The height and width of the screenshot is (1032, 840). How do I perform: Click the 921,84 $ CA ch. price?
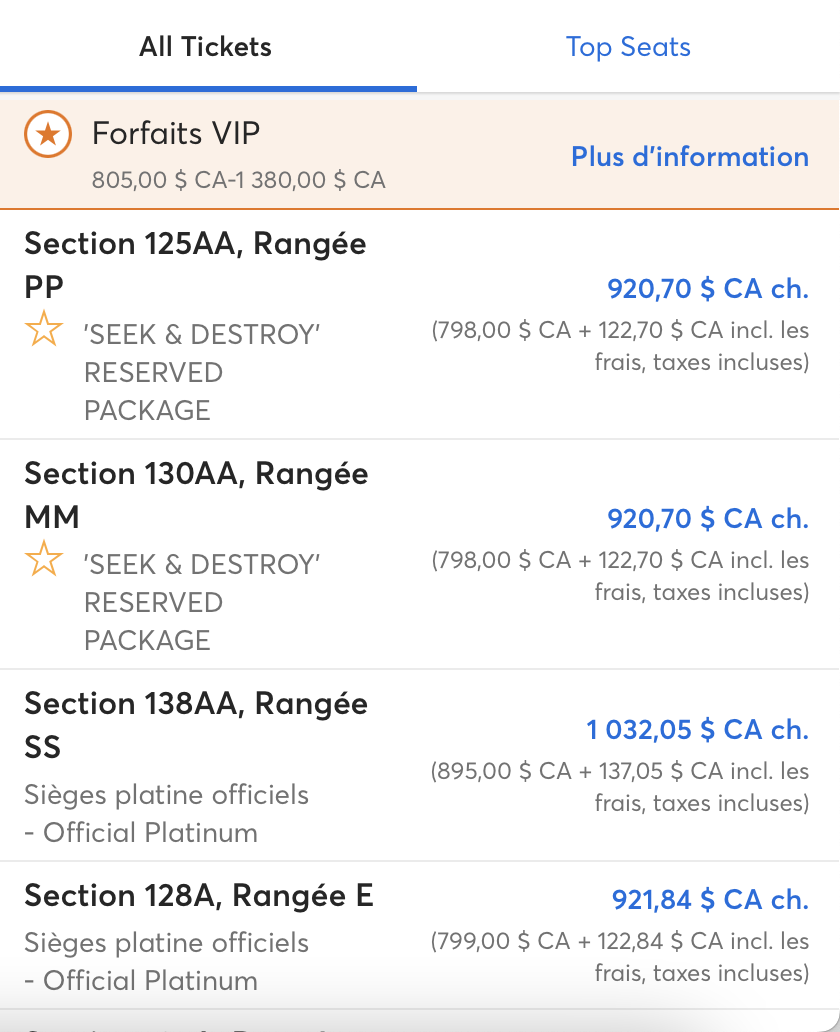point(710,900)
